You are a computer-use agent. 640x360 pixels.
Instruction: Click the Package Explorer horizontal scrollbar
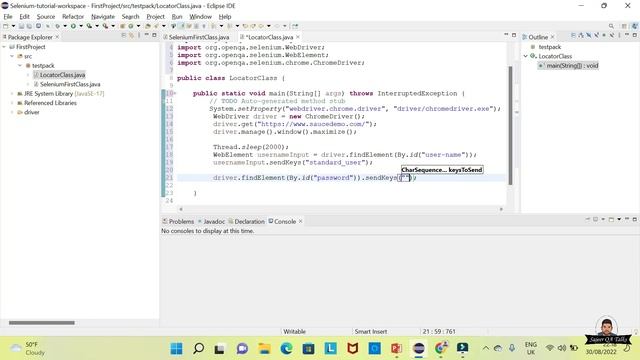(x=42, y=322)
